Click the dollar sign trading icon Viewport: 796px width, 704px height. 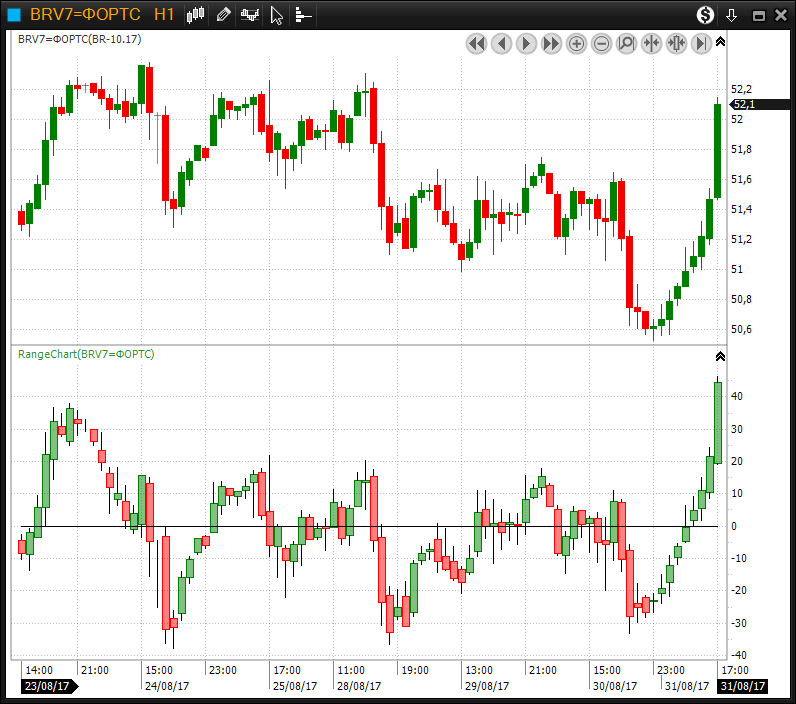tap(706, 14)
